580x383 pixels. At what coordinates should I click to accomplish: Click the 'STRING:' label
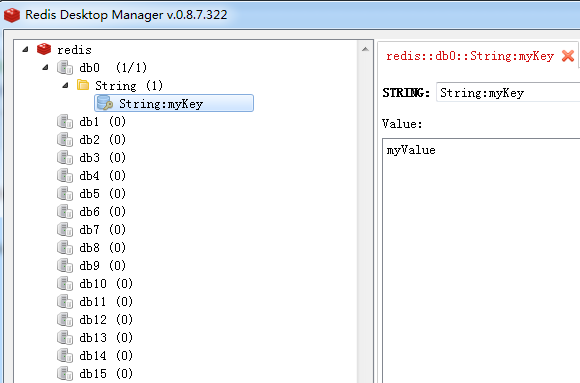point(406,93)
